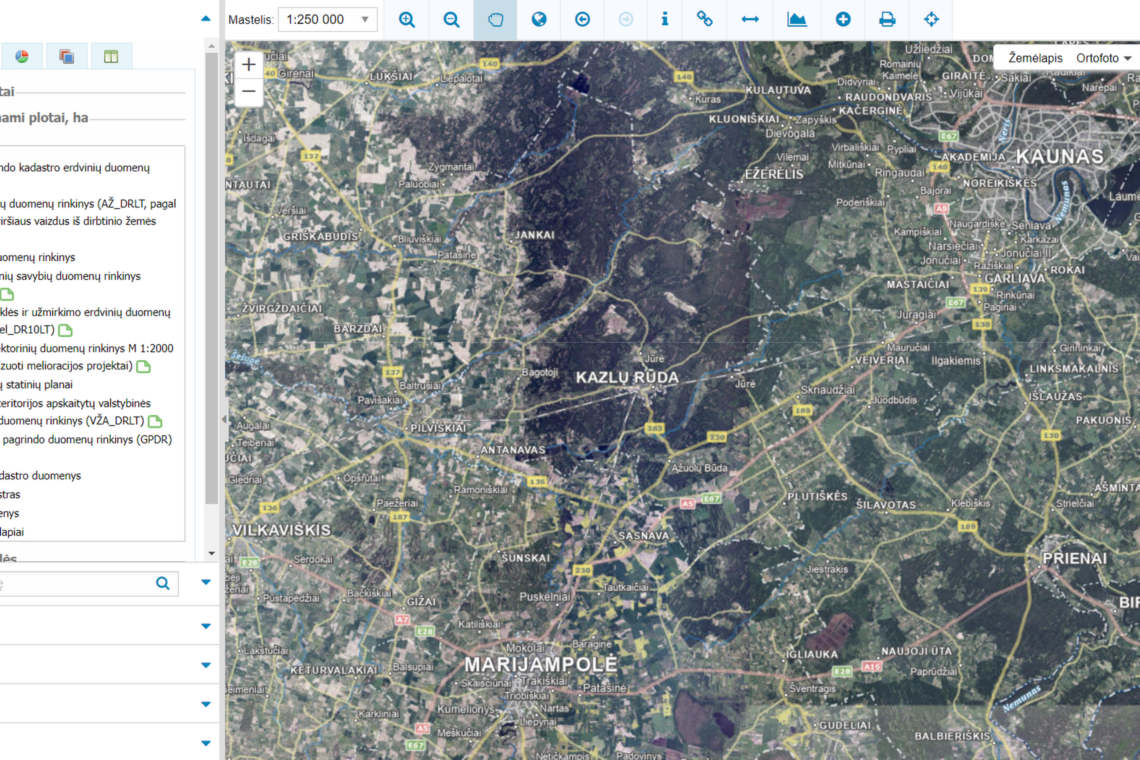Screen dimensions: 1140x760
Task: Open the table layout tab
Action: point(111,56)
